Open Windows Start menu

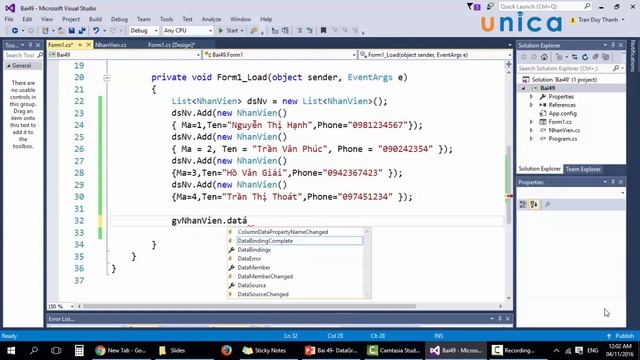[x=11, y=351]
